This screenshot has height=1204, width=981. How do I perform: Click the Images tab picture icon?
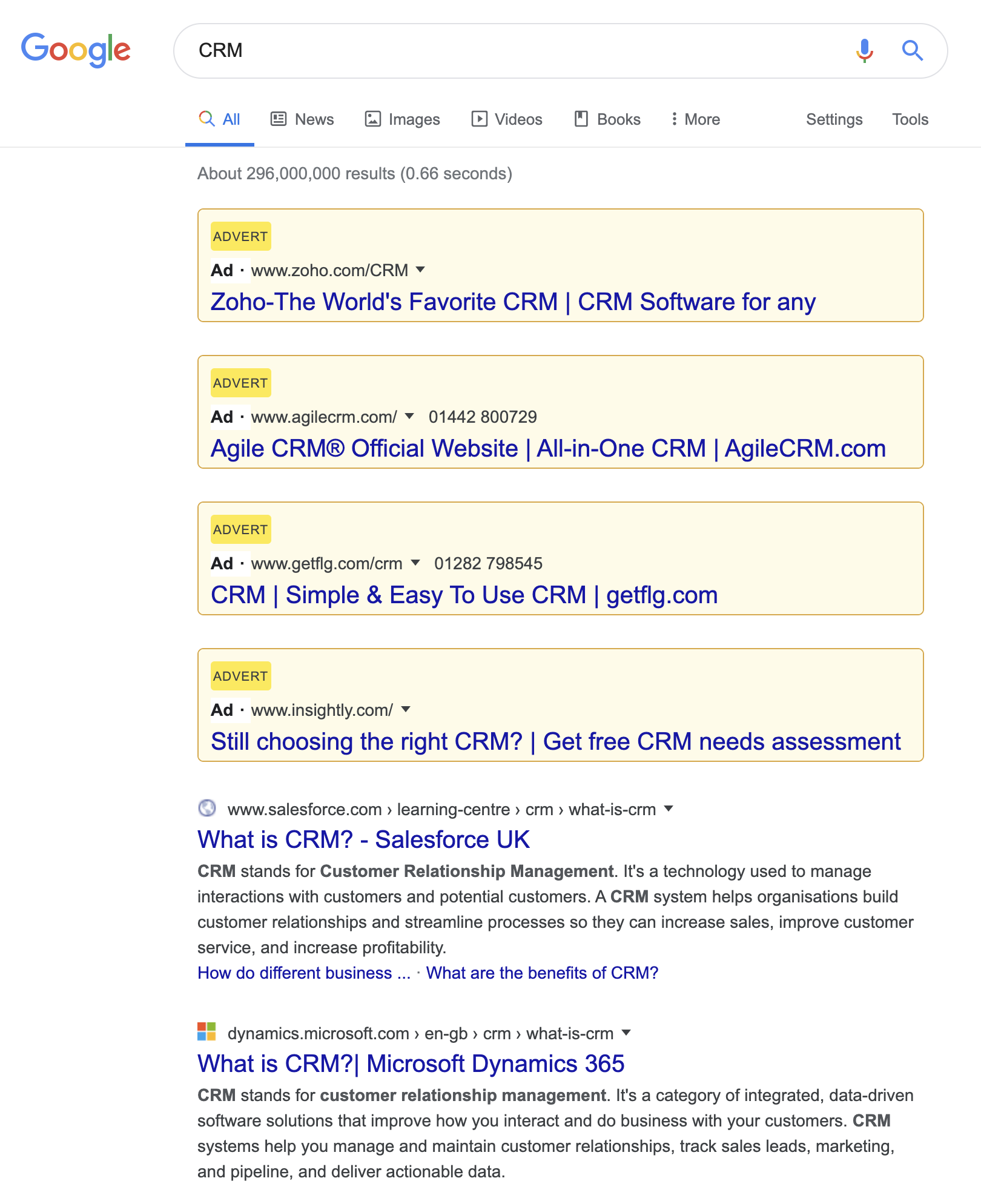coord(372,119)
